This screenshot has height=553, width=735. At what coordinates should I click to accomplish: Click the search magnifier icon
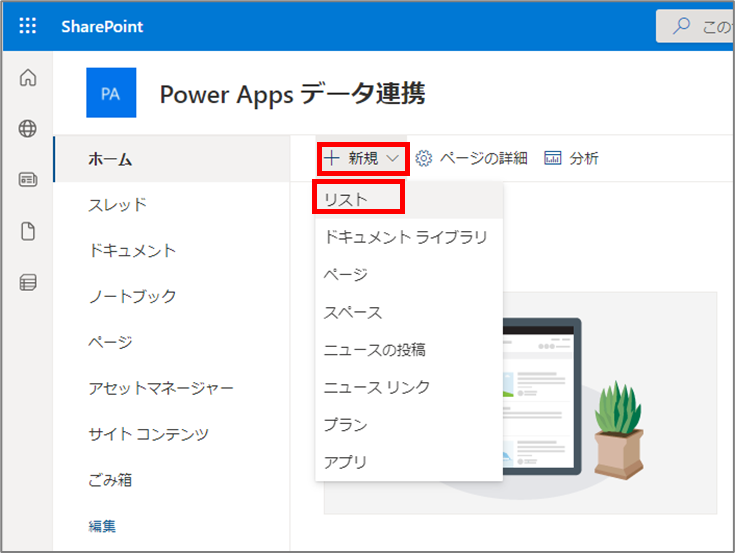click(682, 26)
